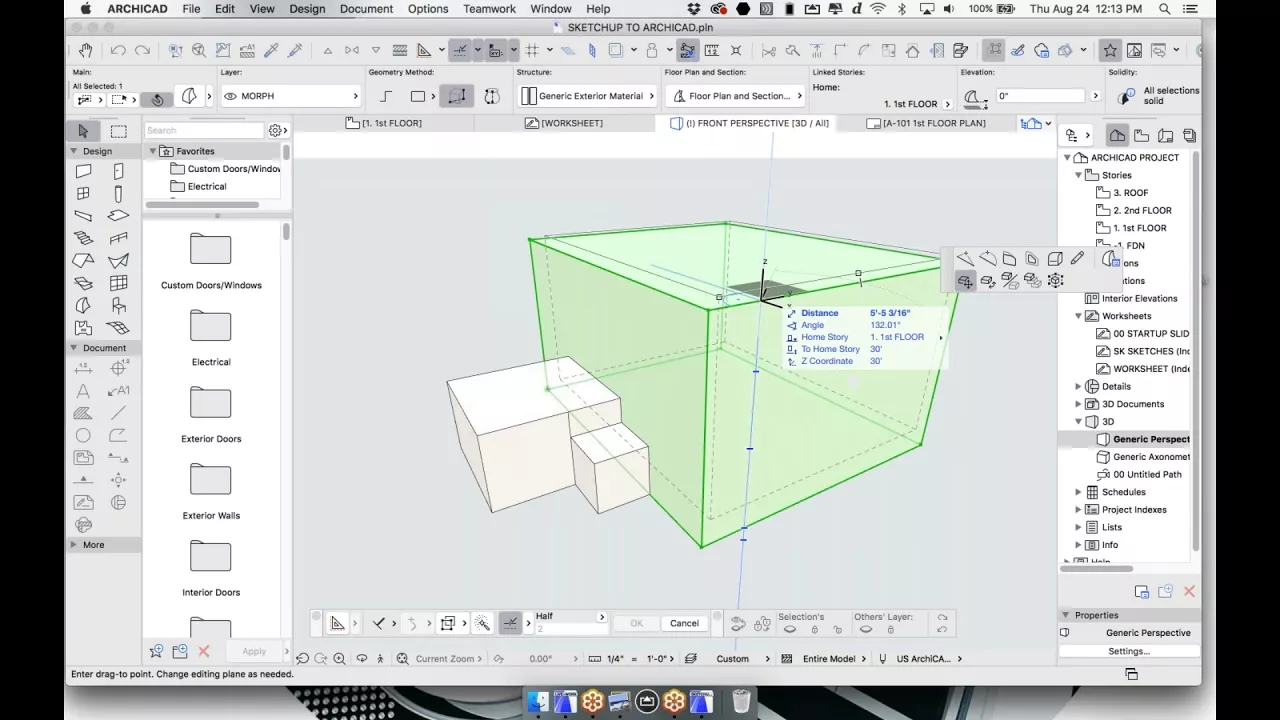Click the Redo arrow in toolbar
Screen dimensions: 1280x720
coord(142,50)
